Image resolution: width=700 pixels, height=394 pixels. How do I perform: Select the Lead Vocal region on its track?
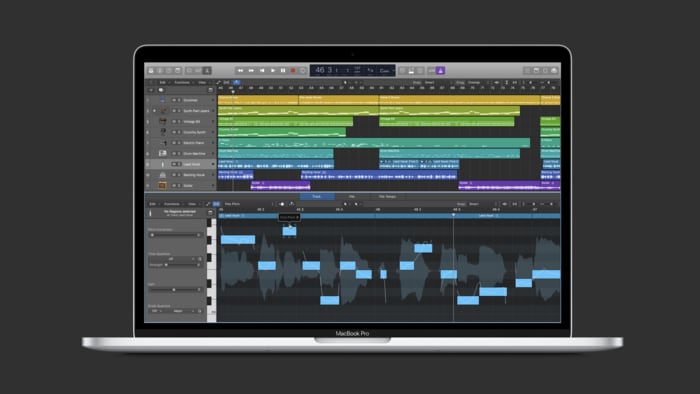tap(276, 164)
